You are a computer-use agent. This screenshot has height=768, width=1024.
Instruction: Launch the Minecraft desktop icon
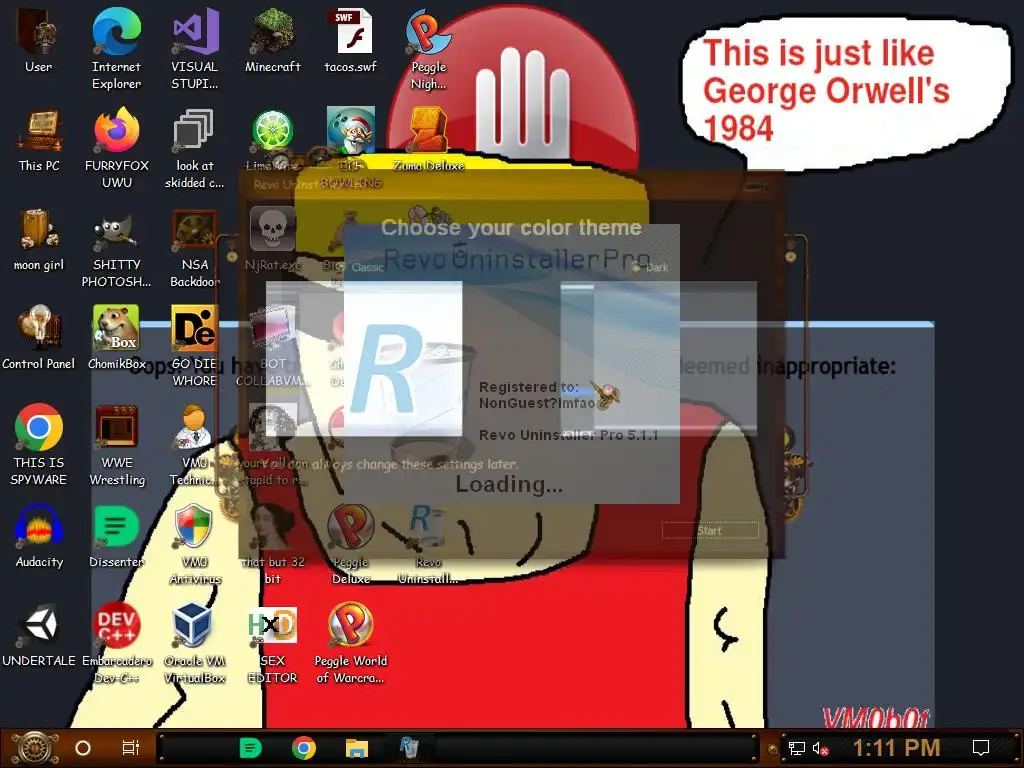click(x=272, y=40)
